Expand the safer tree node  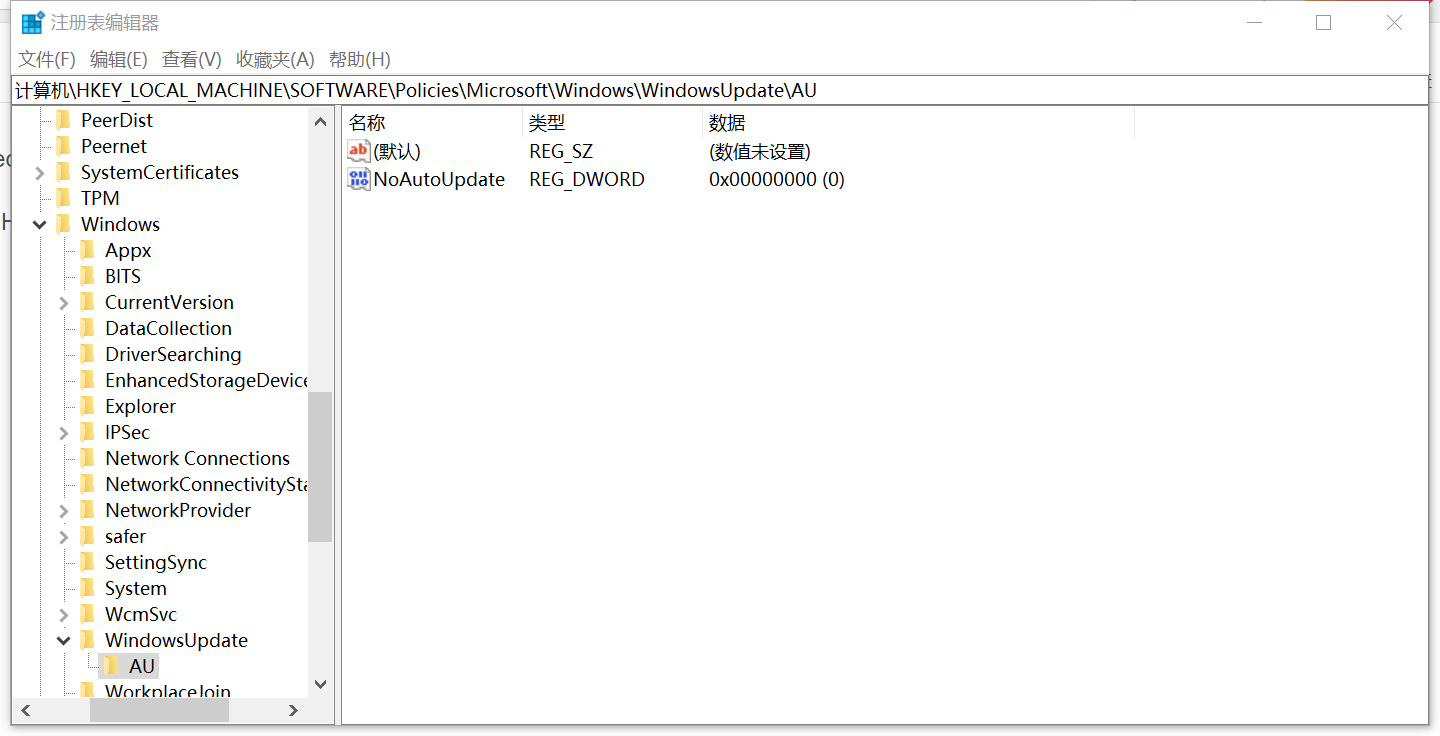pyautogui.click(x=63, y=536)
